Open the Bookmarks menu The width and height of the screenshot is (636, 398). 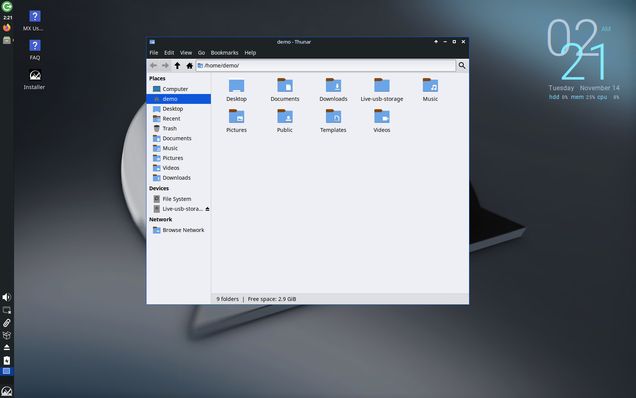pos(224,53)
